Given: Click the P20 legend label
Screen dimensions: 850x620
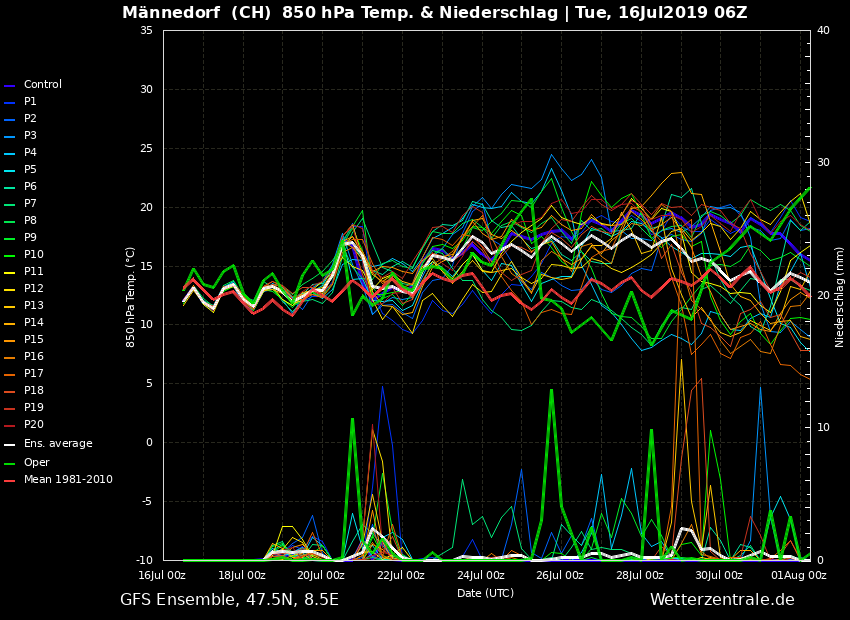Looking at the screenshot, I should [33, 425].
